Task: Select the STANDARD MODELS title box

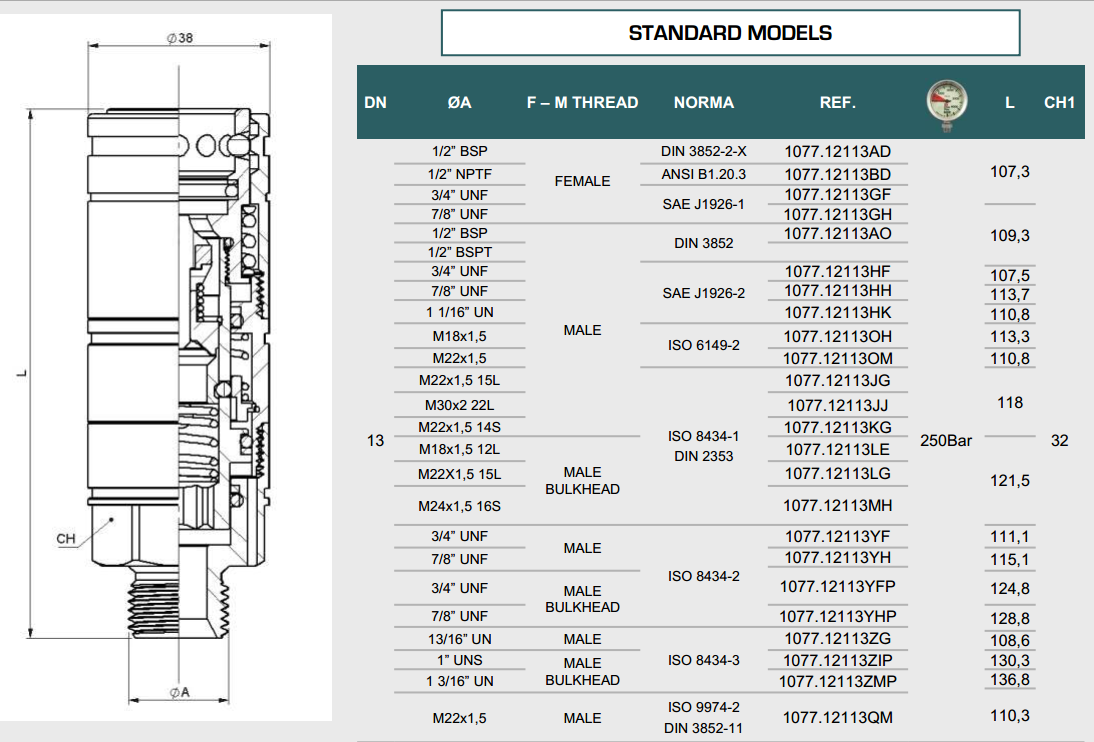Action: (x=730, y=33)
